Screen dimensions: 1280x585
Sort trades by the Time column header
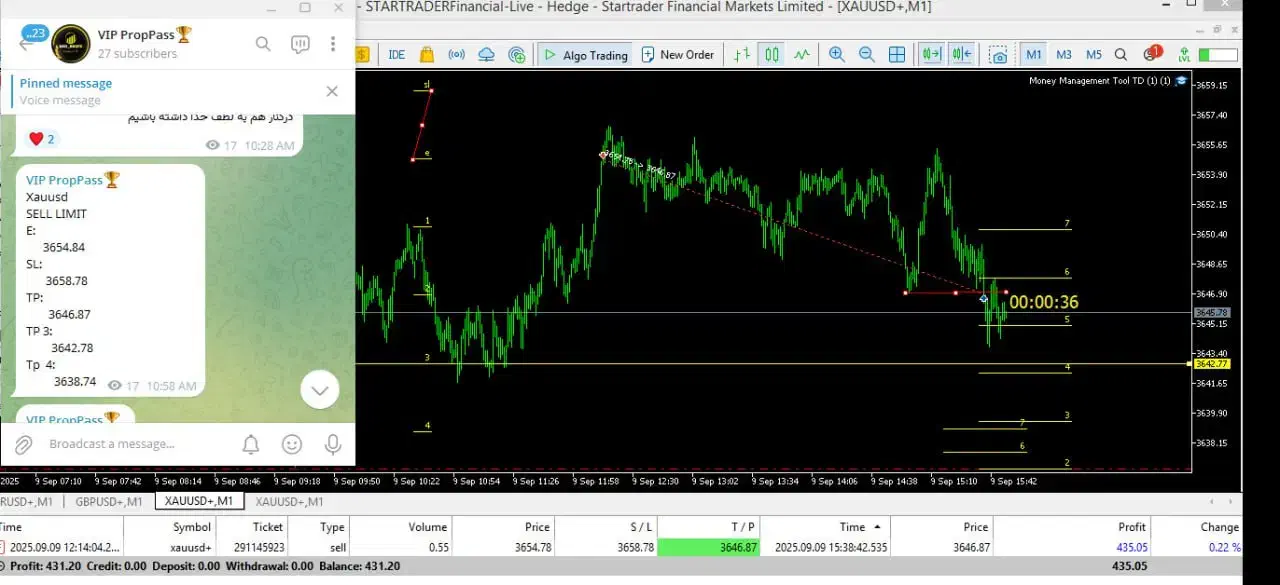tap(852, 527)
